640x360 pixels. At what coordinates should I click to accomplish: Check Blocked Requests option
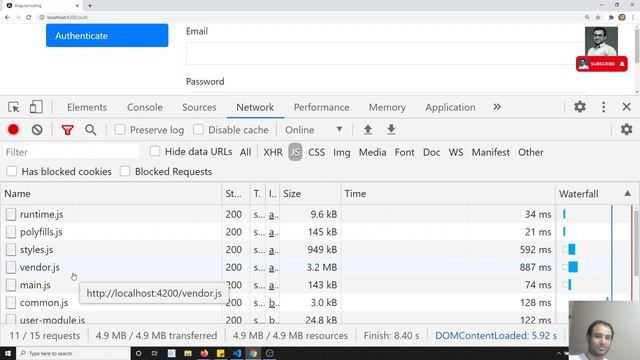click(125, 171)
